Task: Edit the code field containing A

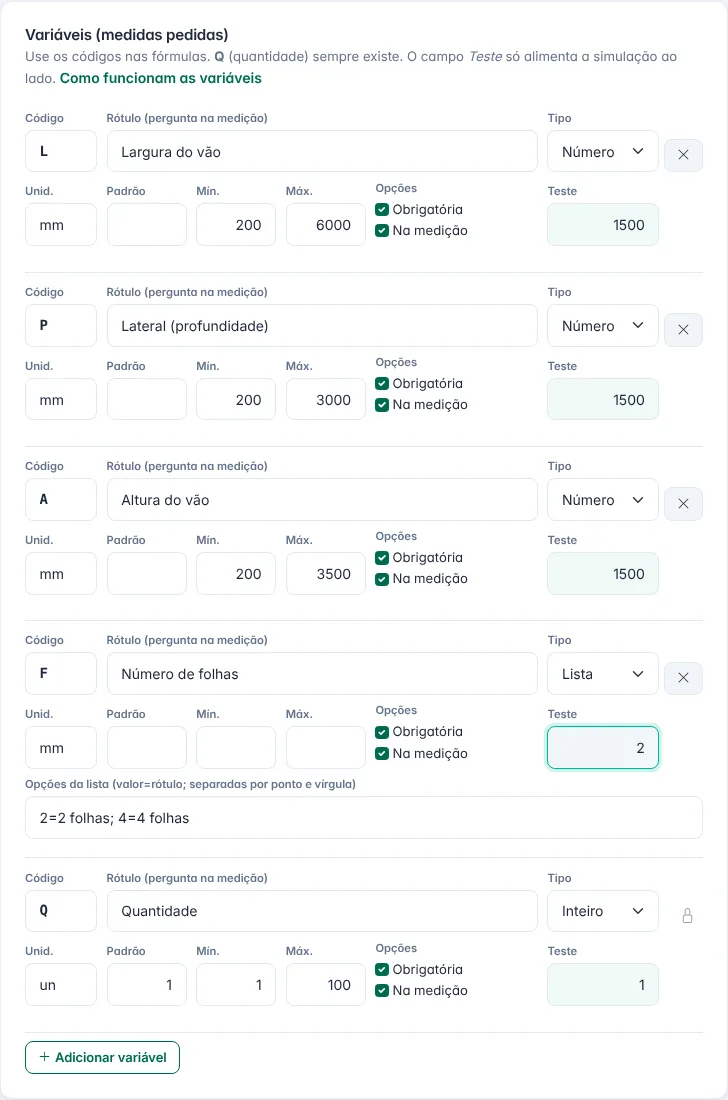Action: 61,499
